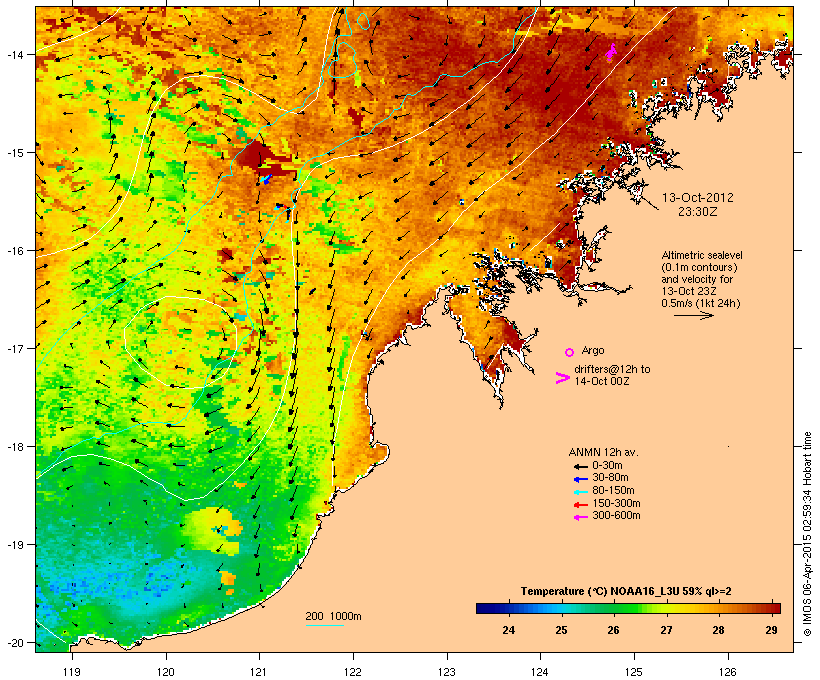Click the colorbar value 27

666,630
